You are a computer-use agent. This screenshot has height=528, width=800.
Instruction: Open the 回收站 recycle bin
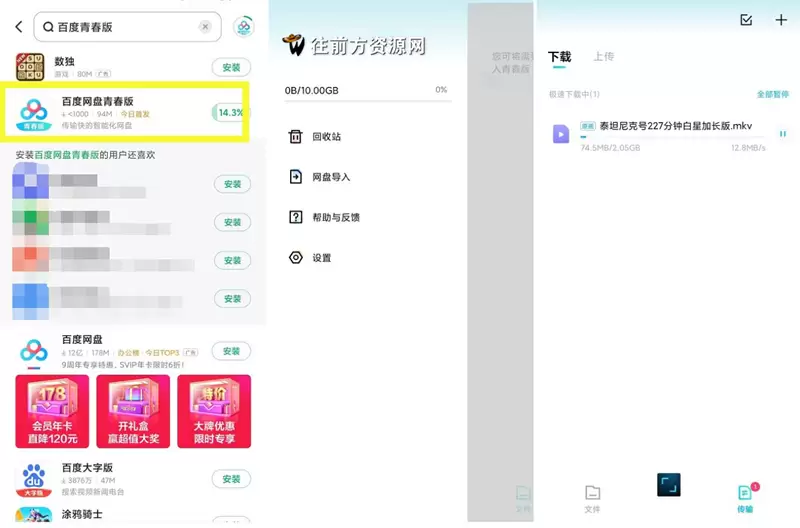click(x=315, y=137)
